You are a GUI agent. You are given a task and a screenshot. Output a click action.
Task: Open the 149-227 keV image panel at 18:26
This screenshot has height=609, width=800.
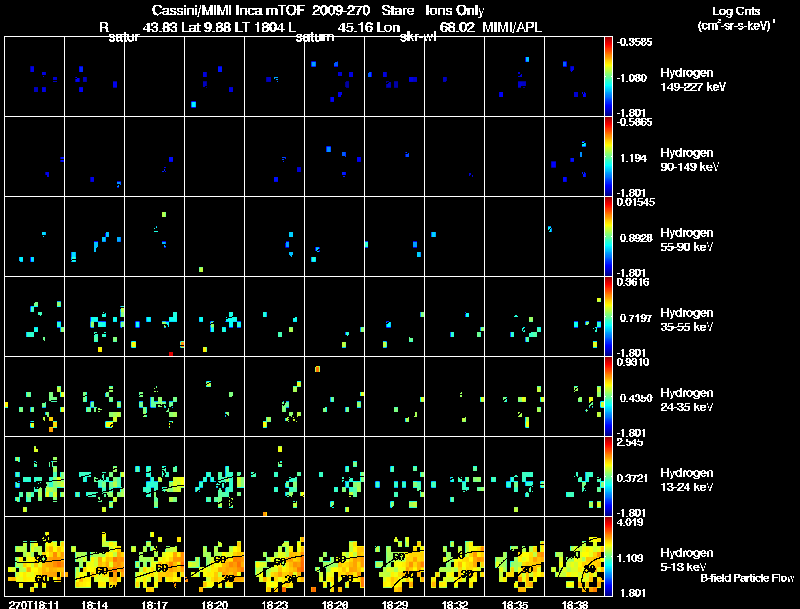[335, 77]
